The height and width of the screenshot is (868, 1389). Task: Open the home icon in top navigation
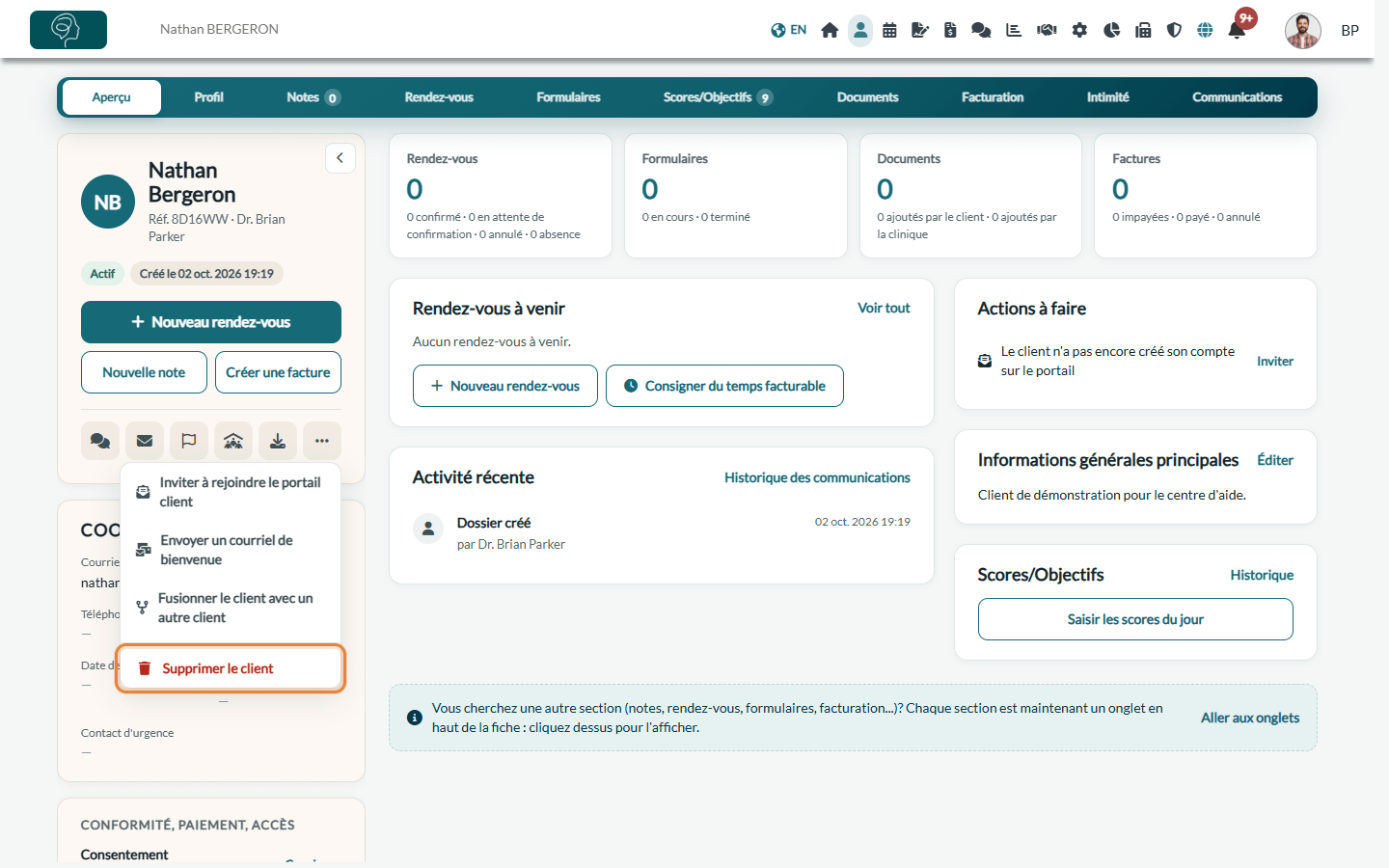click(830, 30)
